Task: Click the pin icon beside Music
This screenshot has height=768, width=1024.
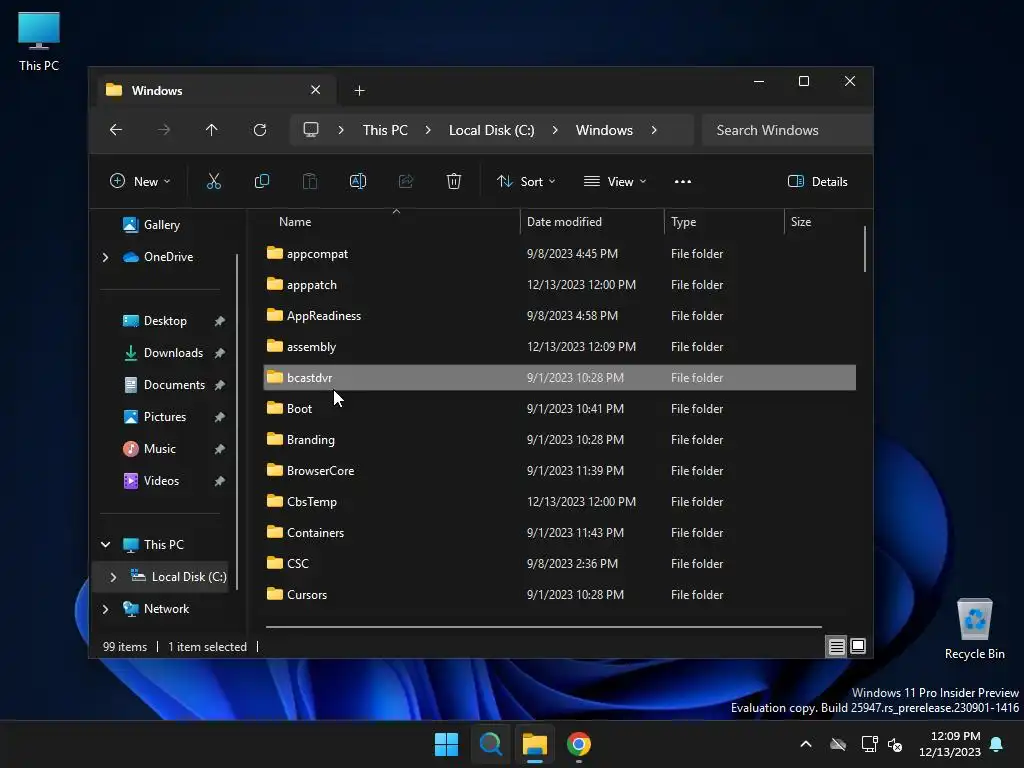Action: click(219, 449)
